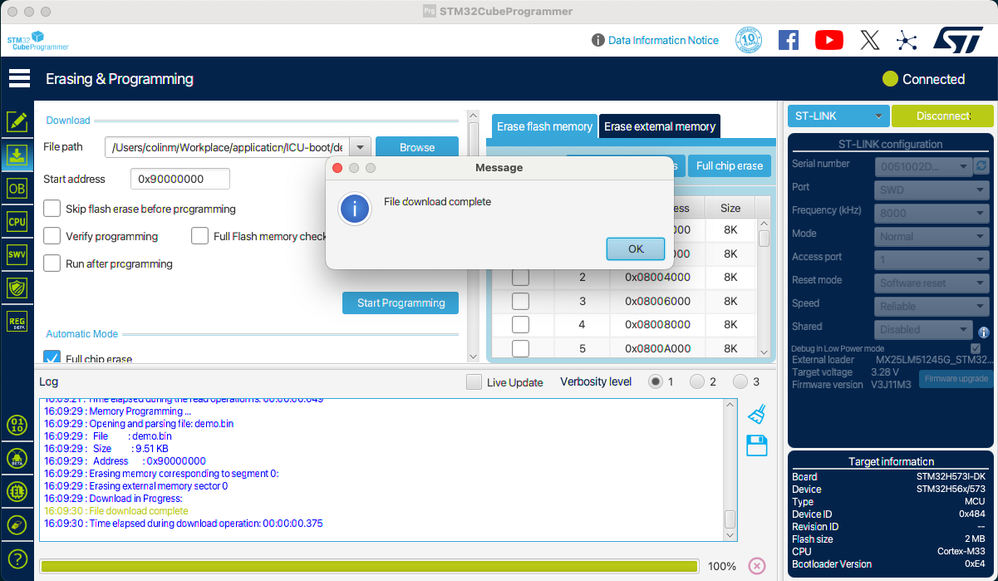
Task: Switch to the Erase flash memory tab
Action: pos(543,126)
